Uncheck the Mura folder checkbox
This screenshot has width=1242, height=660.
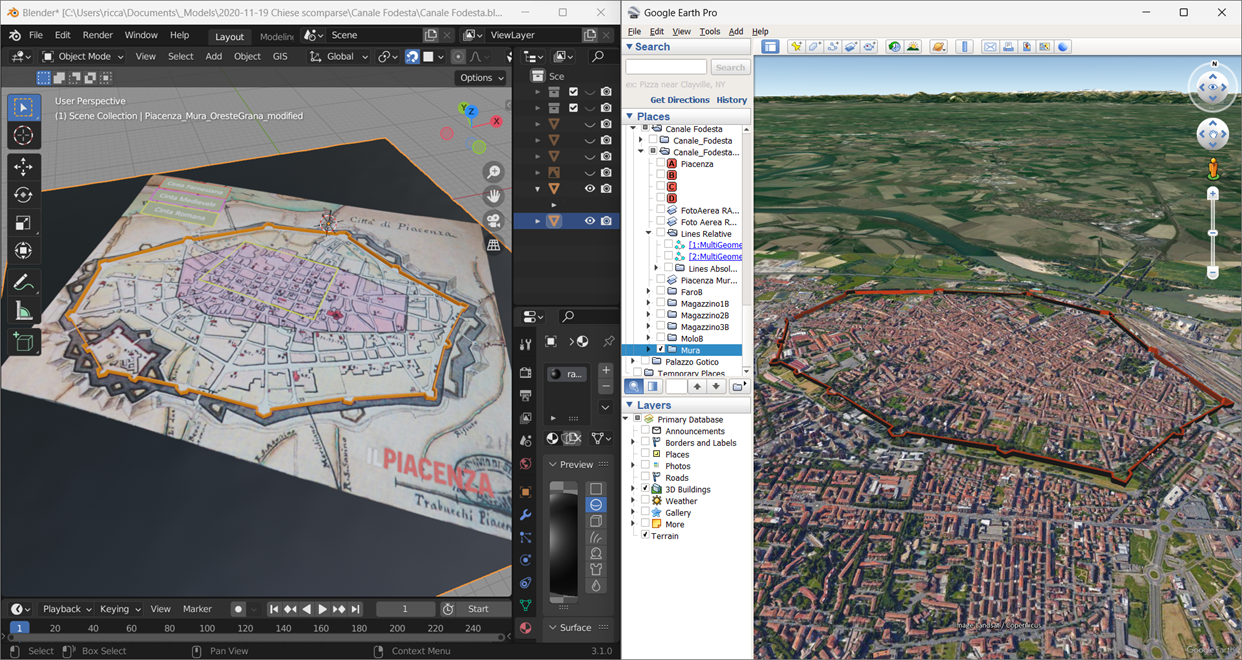660,350
